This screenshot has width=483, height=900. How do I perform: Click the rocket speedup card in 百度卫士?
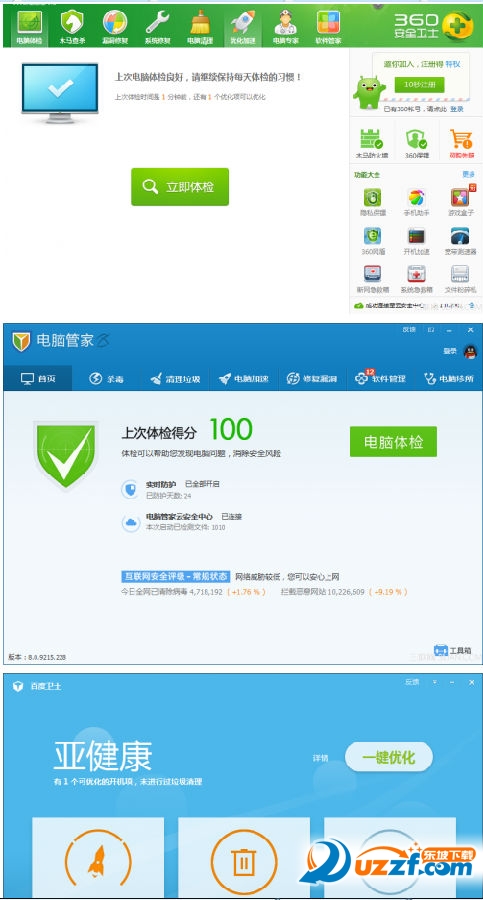point(98,858)
